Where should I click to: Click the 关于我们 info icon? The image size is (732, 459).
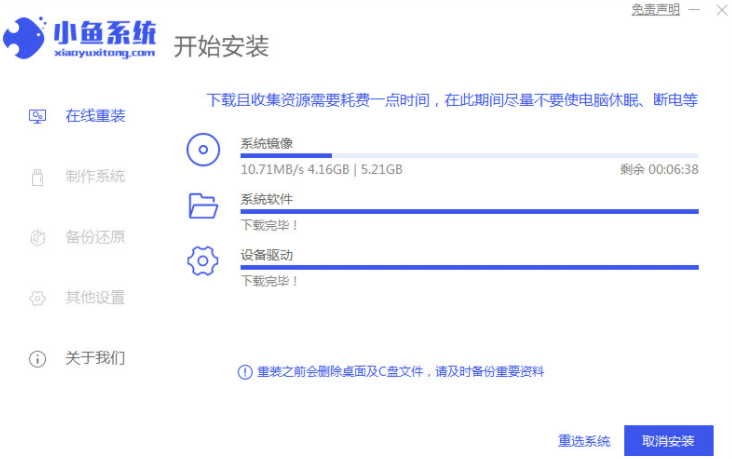pyautogui.click(x=37, y=359)
